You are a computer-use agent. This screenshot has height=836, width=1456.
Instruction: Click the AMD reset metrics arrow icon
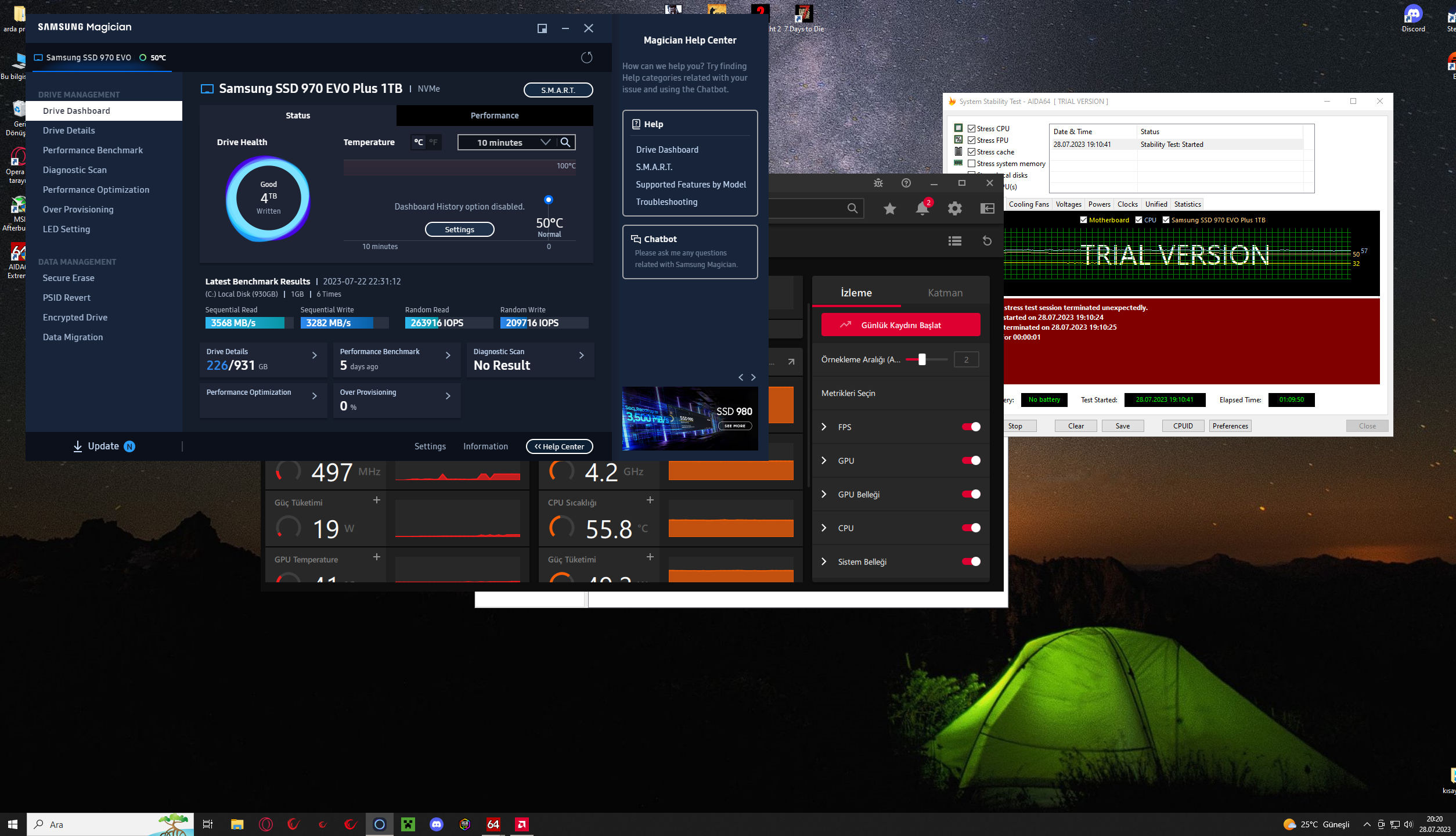coord(987,241)
